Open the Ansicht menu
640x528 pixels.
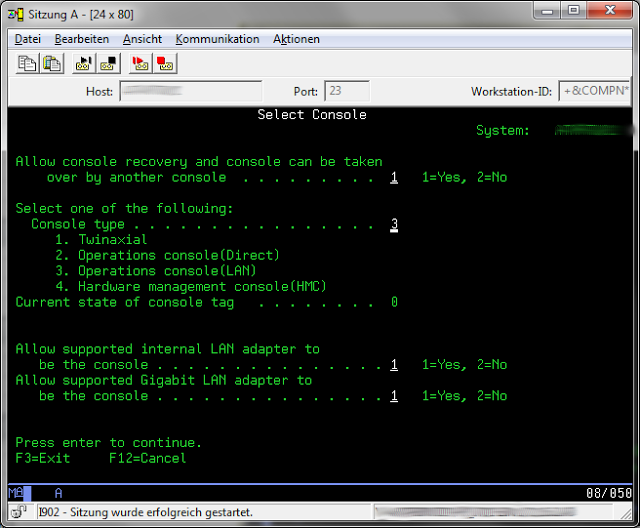pyautogui.click(x=142, y=39)
